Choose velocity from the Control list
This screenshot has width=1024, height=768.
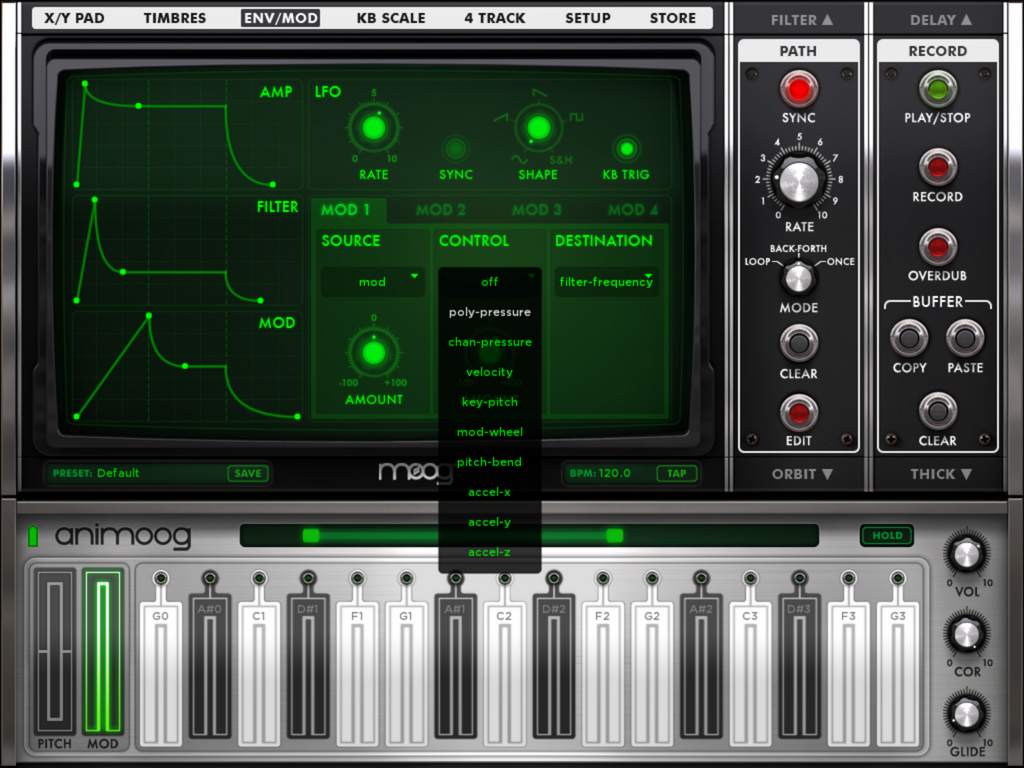tap(490, 372)
